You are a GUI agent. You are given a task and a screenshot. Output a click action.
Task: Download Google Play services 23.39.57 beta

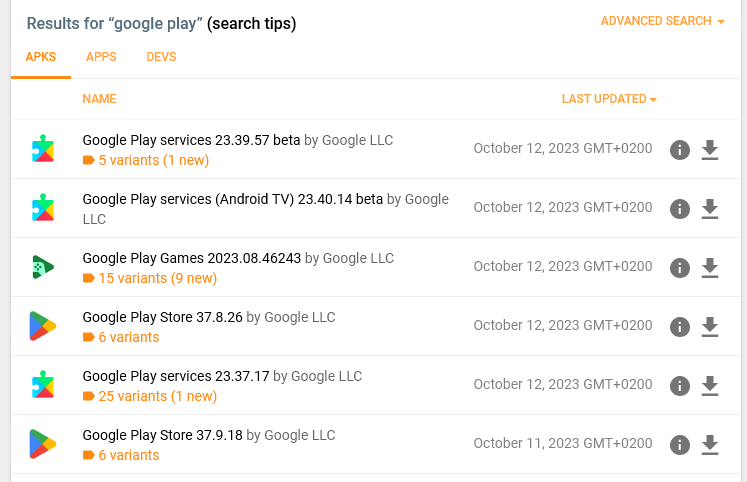point(709,150)
